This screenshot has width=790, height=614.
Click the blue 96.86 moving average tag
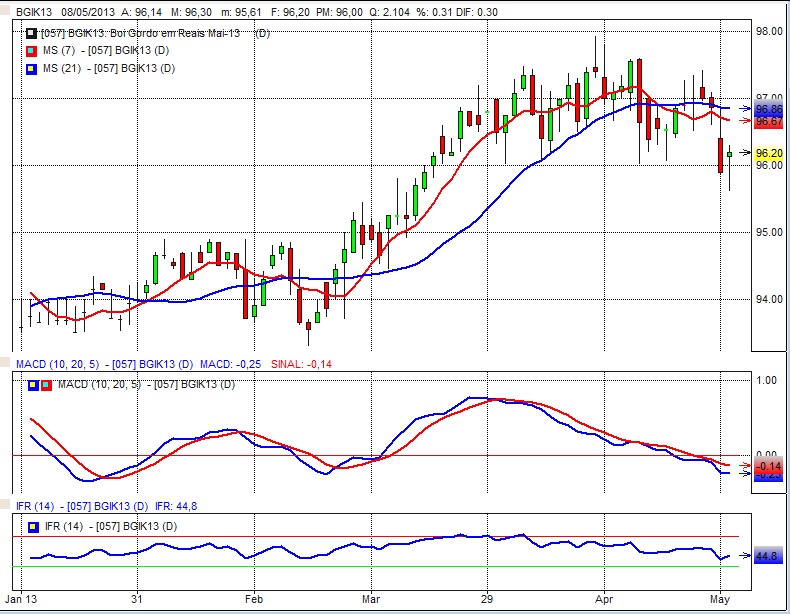pos(768,109)
